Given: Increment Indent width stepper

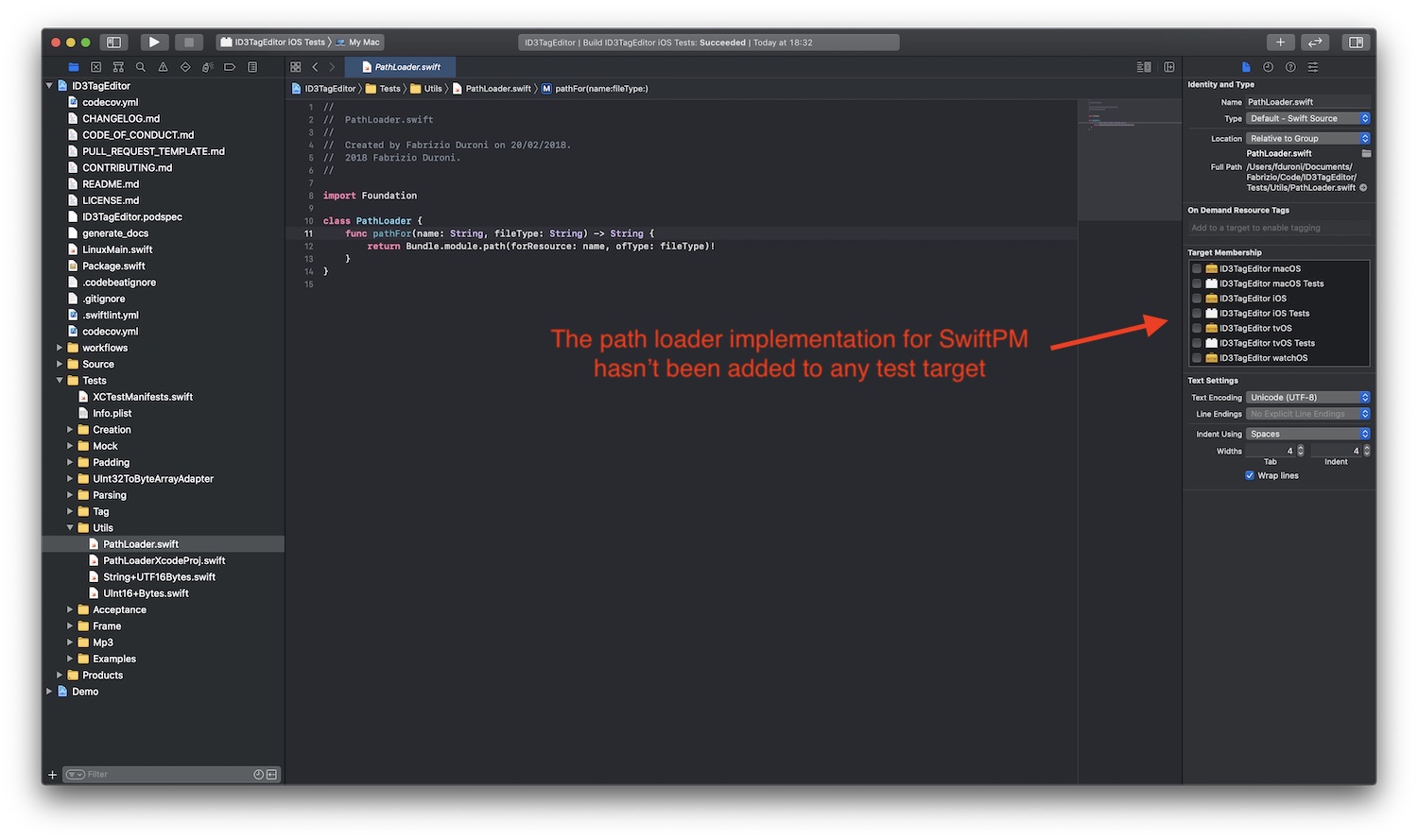Looking at the screenshot, I should point(1367,448).
